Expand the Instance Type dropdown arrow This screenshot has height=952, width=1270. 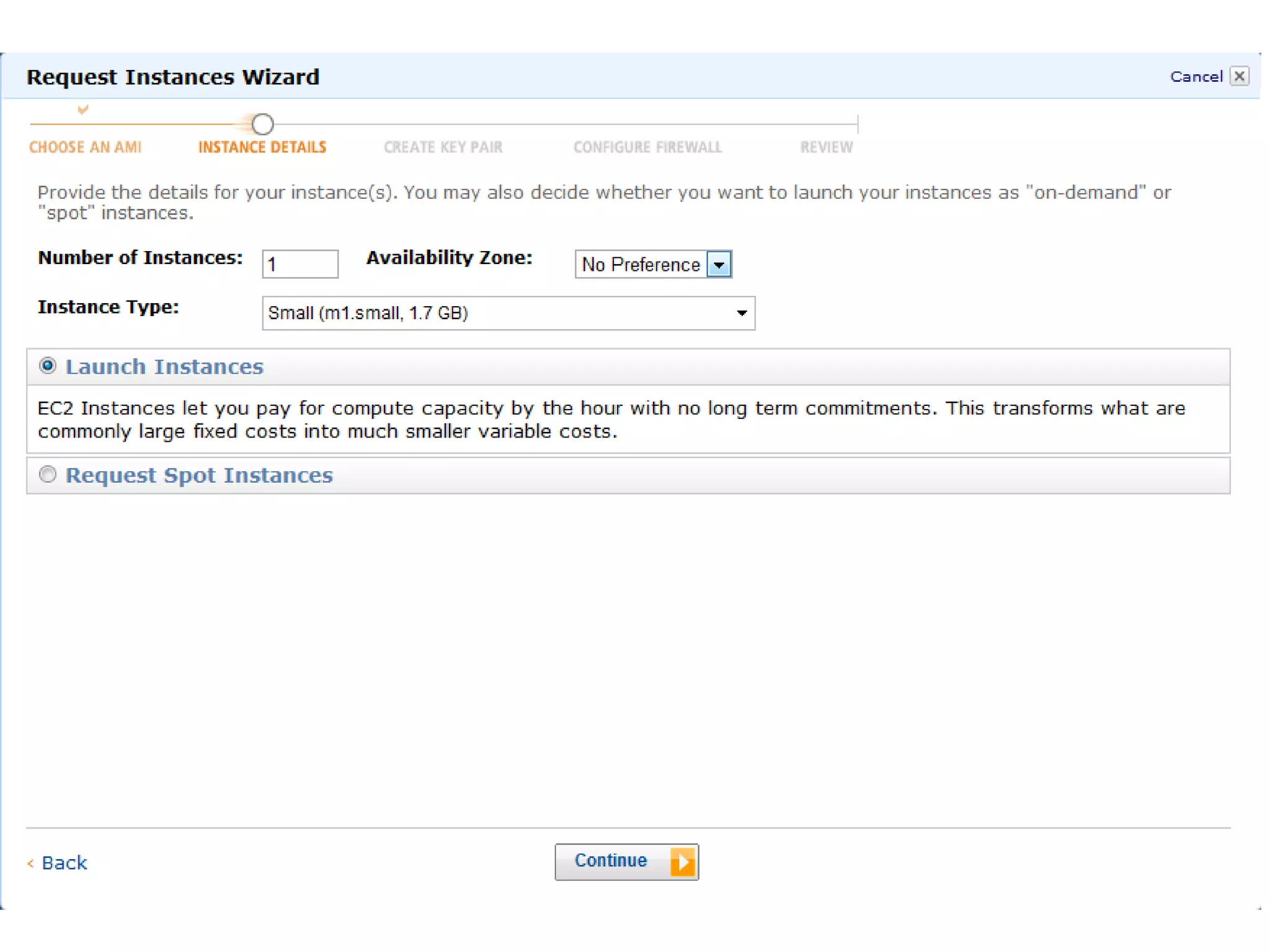pyautogui.click(x=741, y=313)
